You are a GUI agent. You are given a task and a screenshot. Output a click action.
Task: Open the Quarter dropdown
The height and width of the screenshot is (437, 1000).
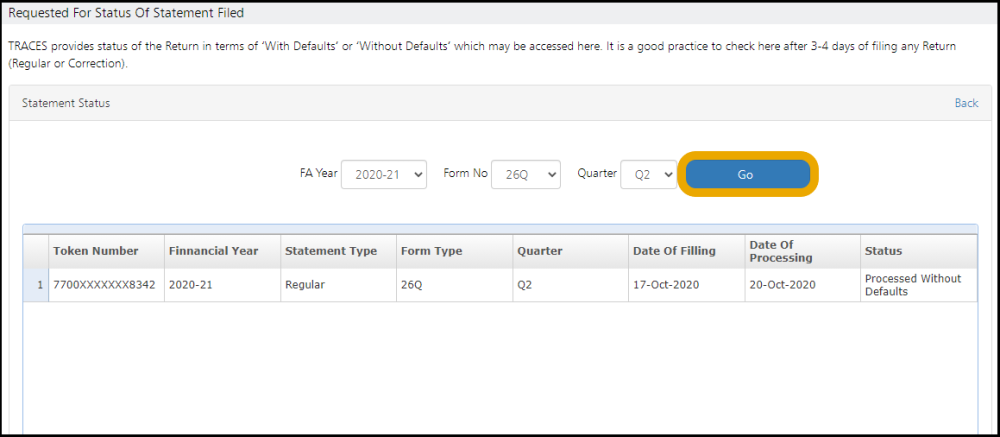point(648,174)
